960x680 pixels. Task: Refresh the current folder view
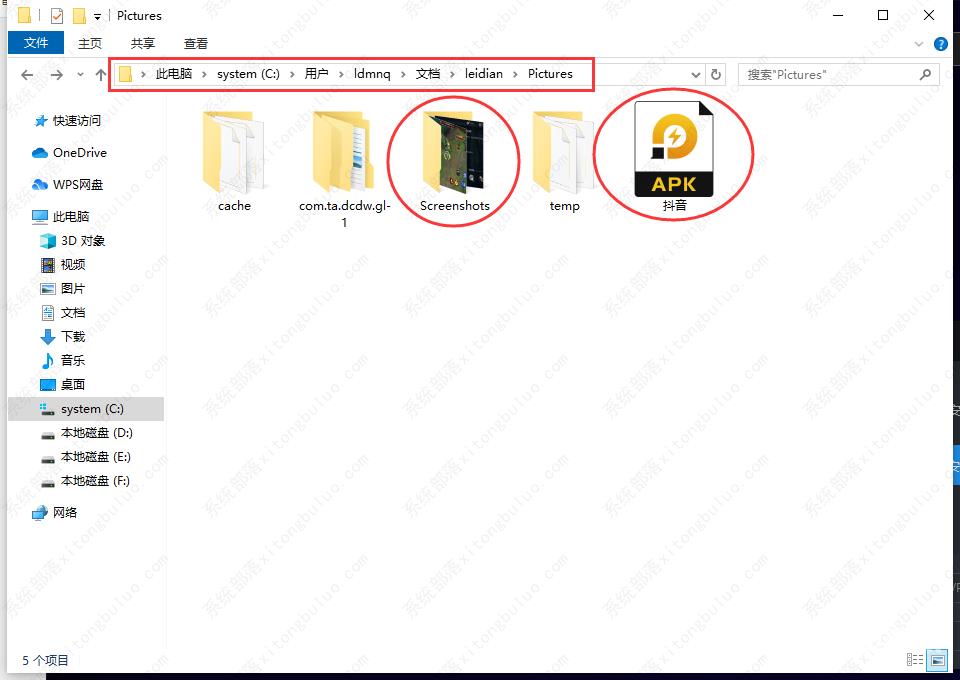[x=716, y=75]
